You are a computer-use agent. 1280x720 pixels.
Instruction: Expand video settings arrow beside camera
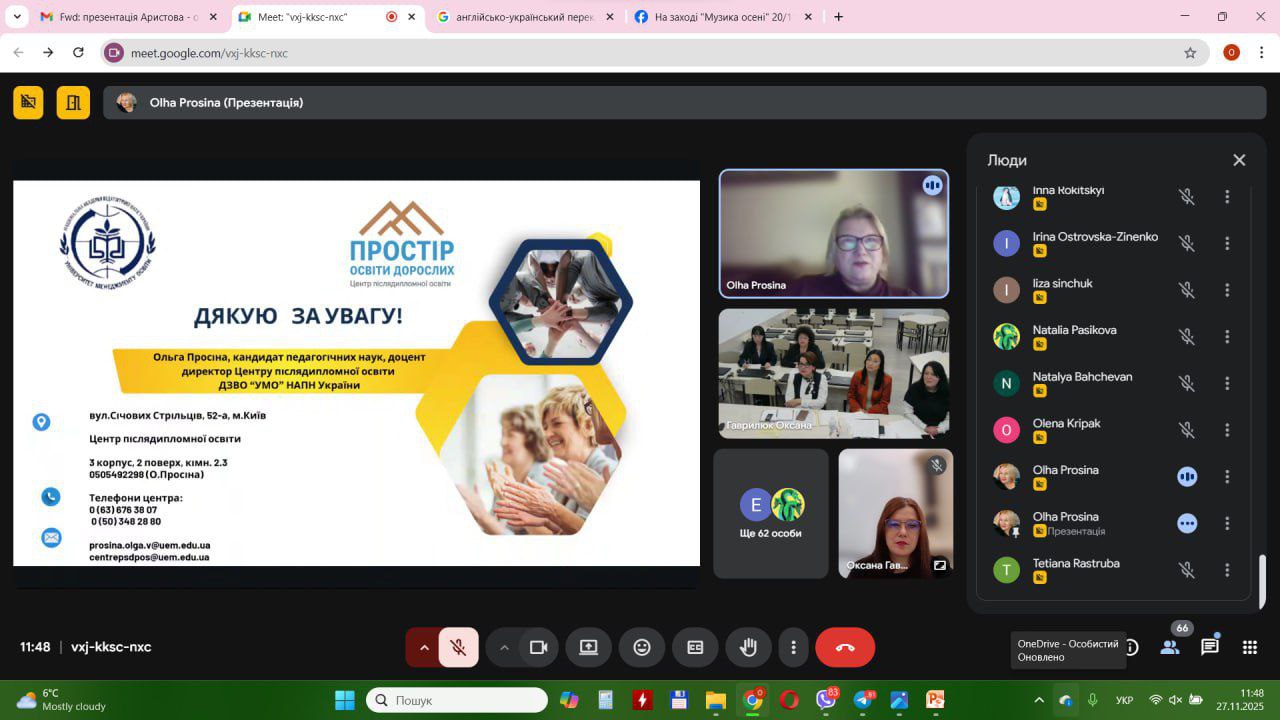click(504, 647)
